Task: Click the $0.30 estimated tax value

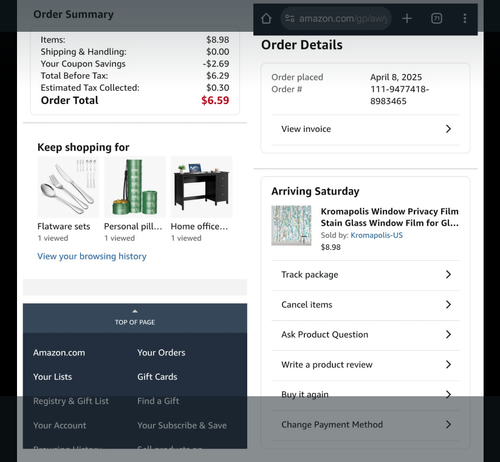Action: pyautogui.click(x=218, y=88)
